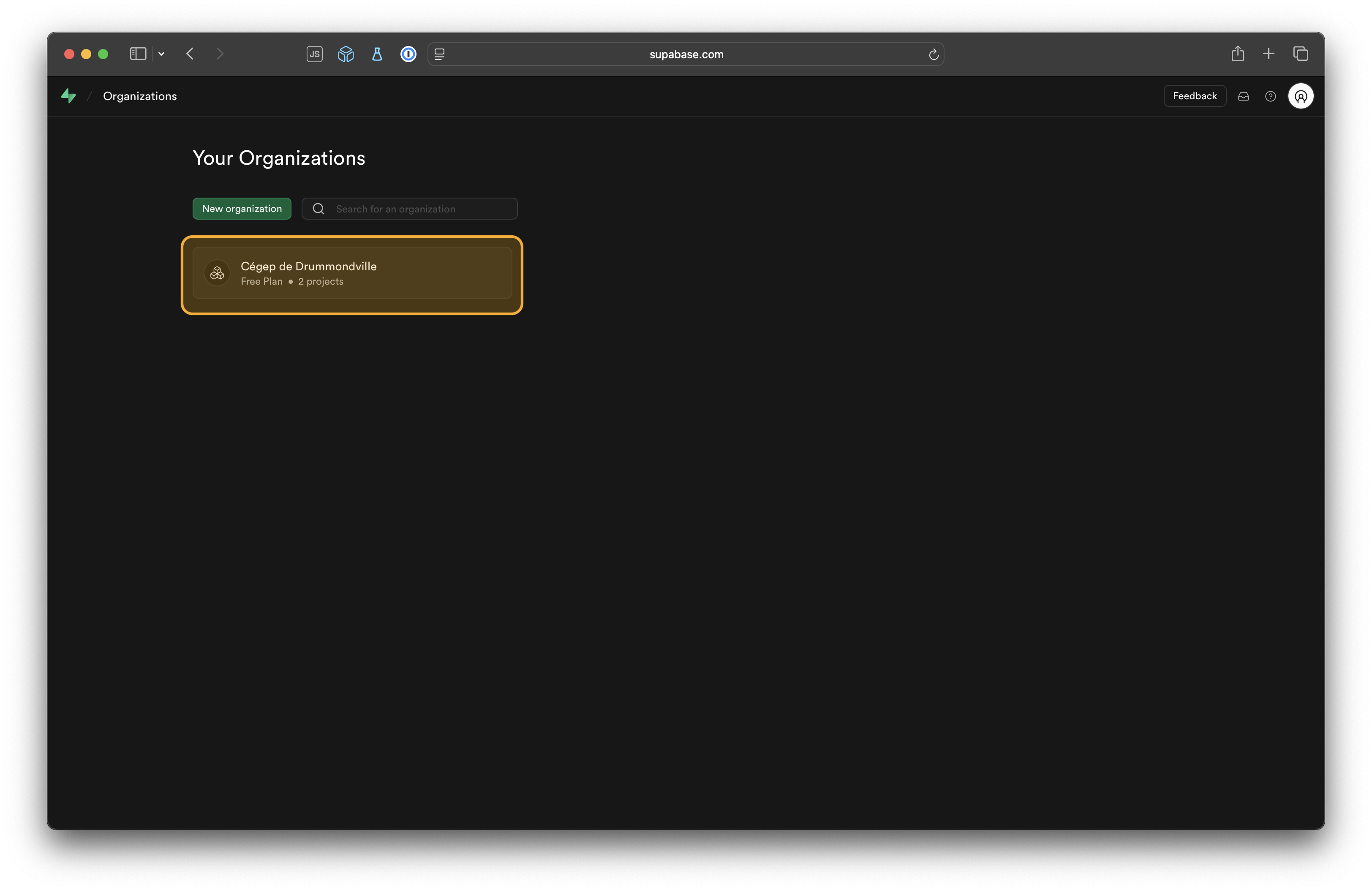The image size is (1372, 892).
Task: Create a New organization
Action: coord(242,209)
